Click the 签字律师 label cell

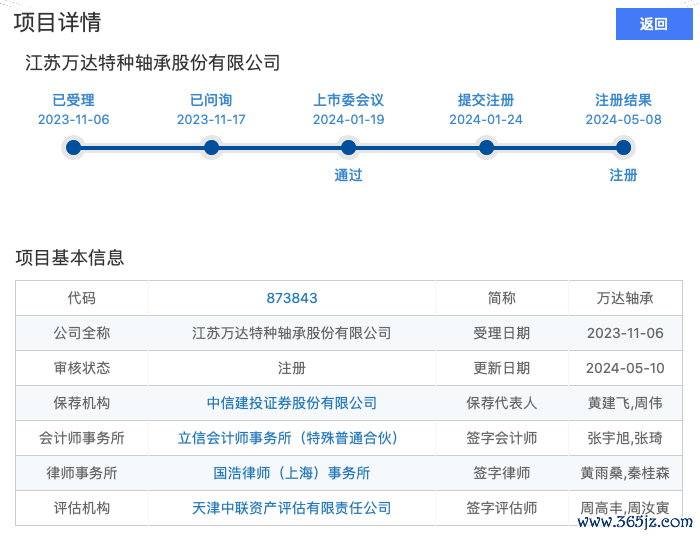502,473
